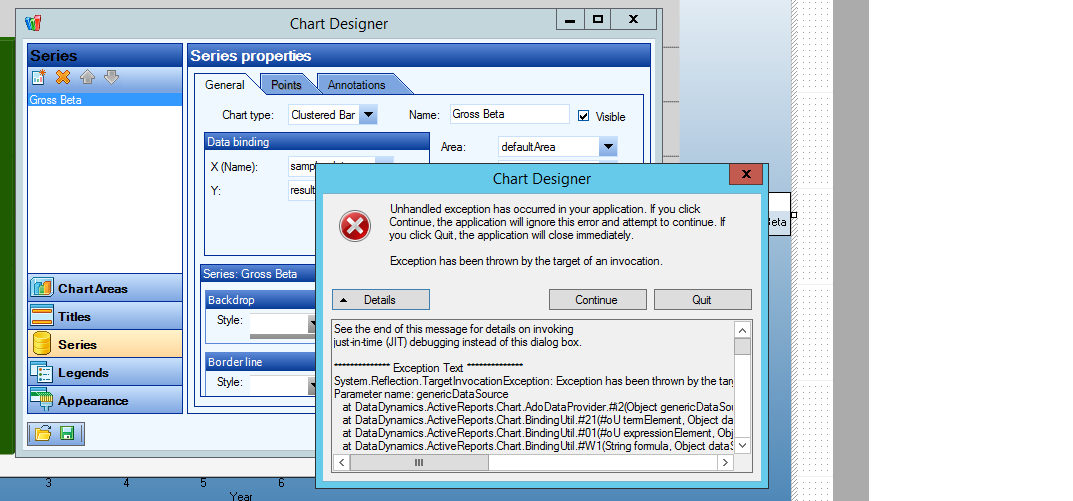This screenshot has width=1073, height=501.
Task: Maximize the Chart Designer window
Action: tap(598, 19)
